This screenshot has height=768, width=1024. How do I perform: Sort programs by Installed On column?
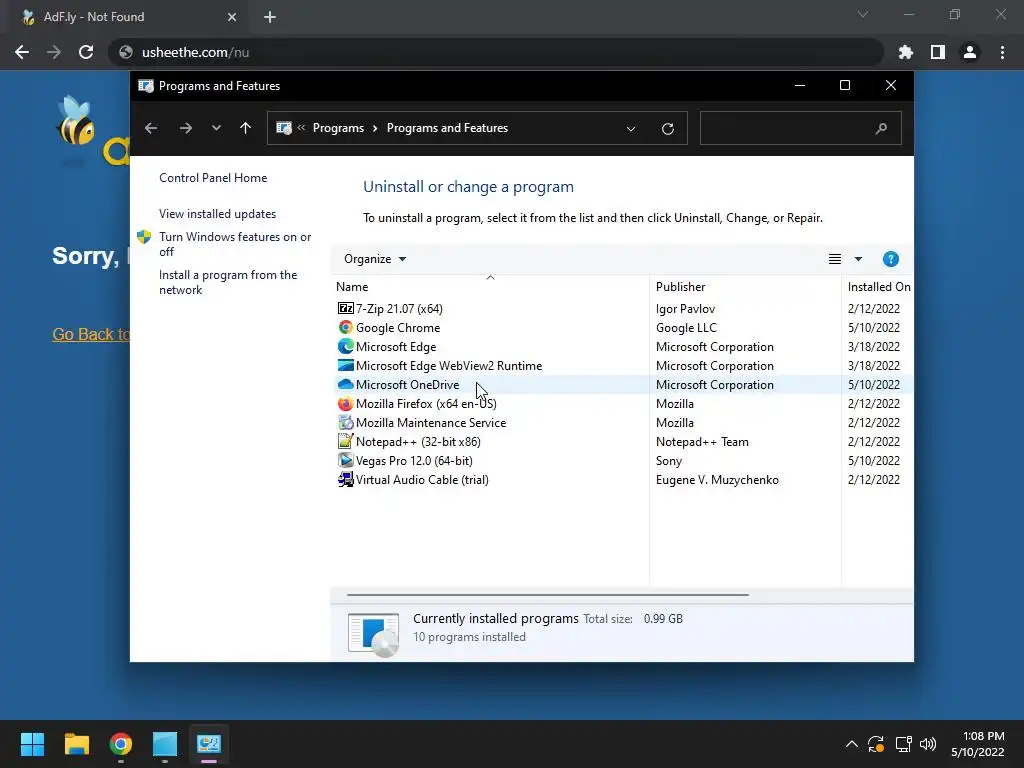tap(878, 287)
